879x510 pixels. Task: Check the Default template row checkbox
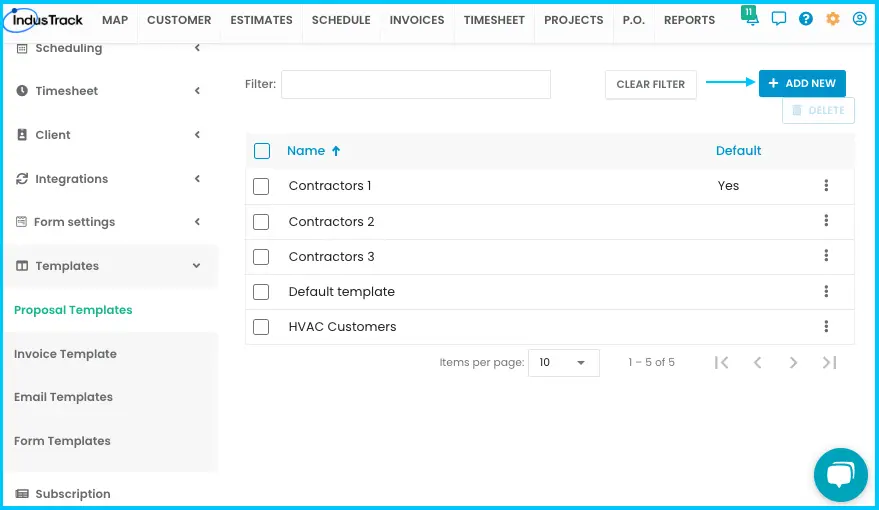(261, 291)
